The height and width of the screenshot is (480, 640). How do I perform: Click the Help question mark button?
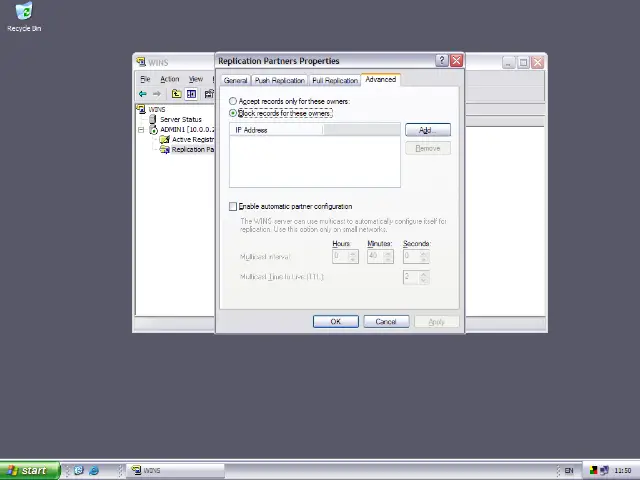click(441, 61)
